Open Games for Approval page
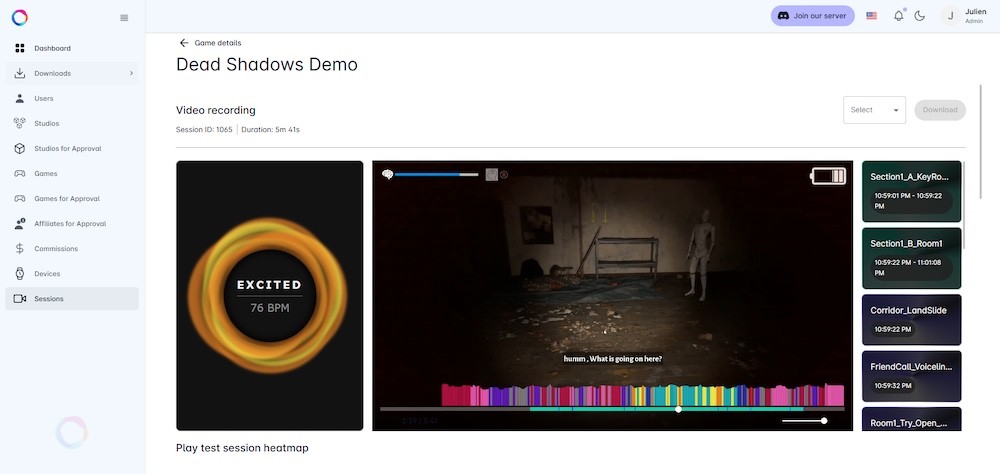Screen dimensions: 1000x474 (72, 198)
